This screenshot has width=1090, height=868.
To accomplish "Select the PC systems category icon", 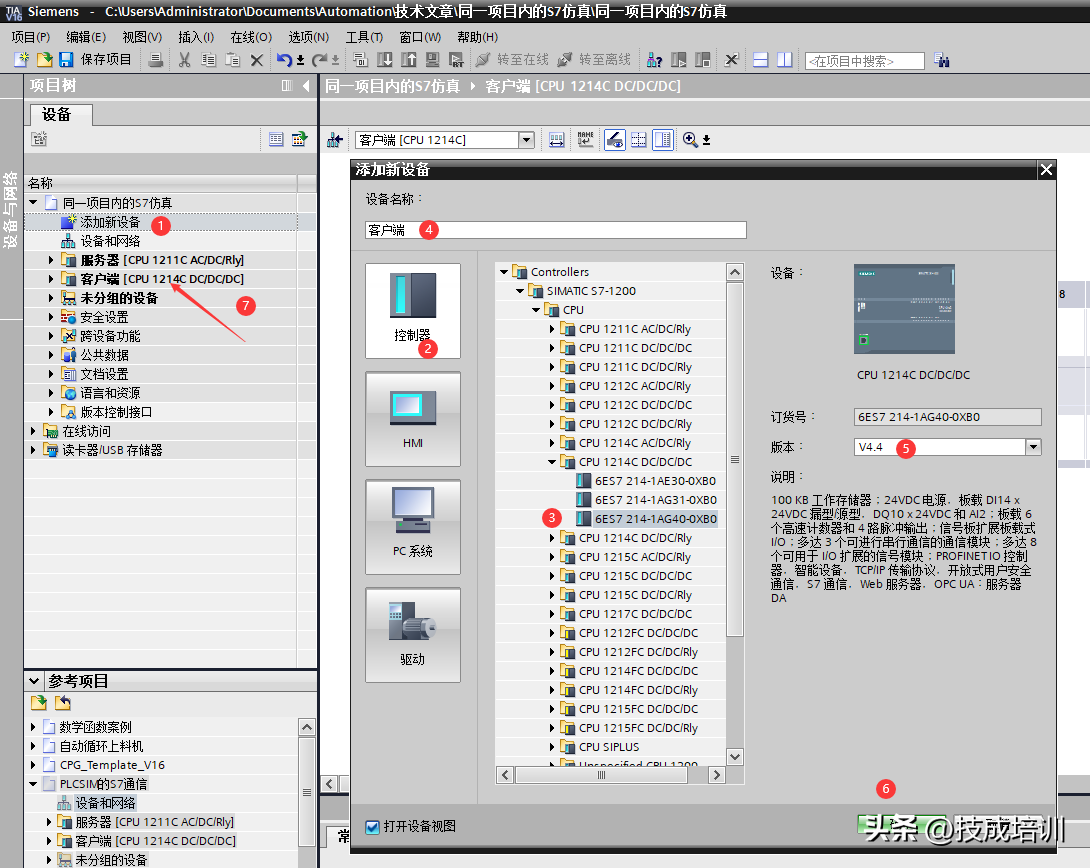I will click(413, 526).
